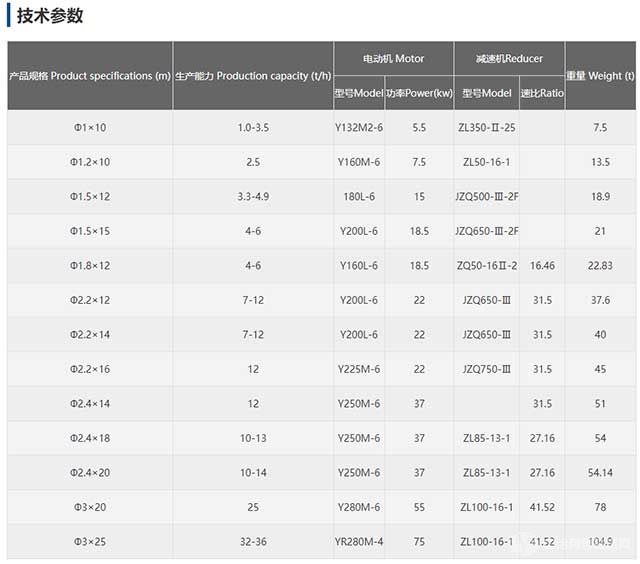Click the 16.46 ratio value
The height and width of the screenshot is (564, 640).
[x=542, y=266]
